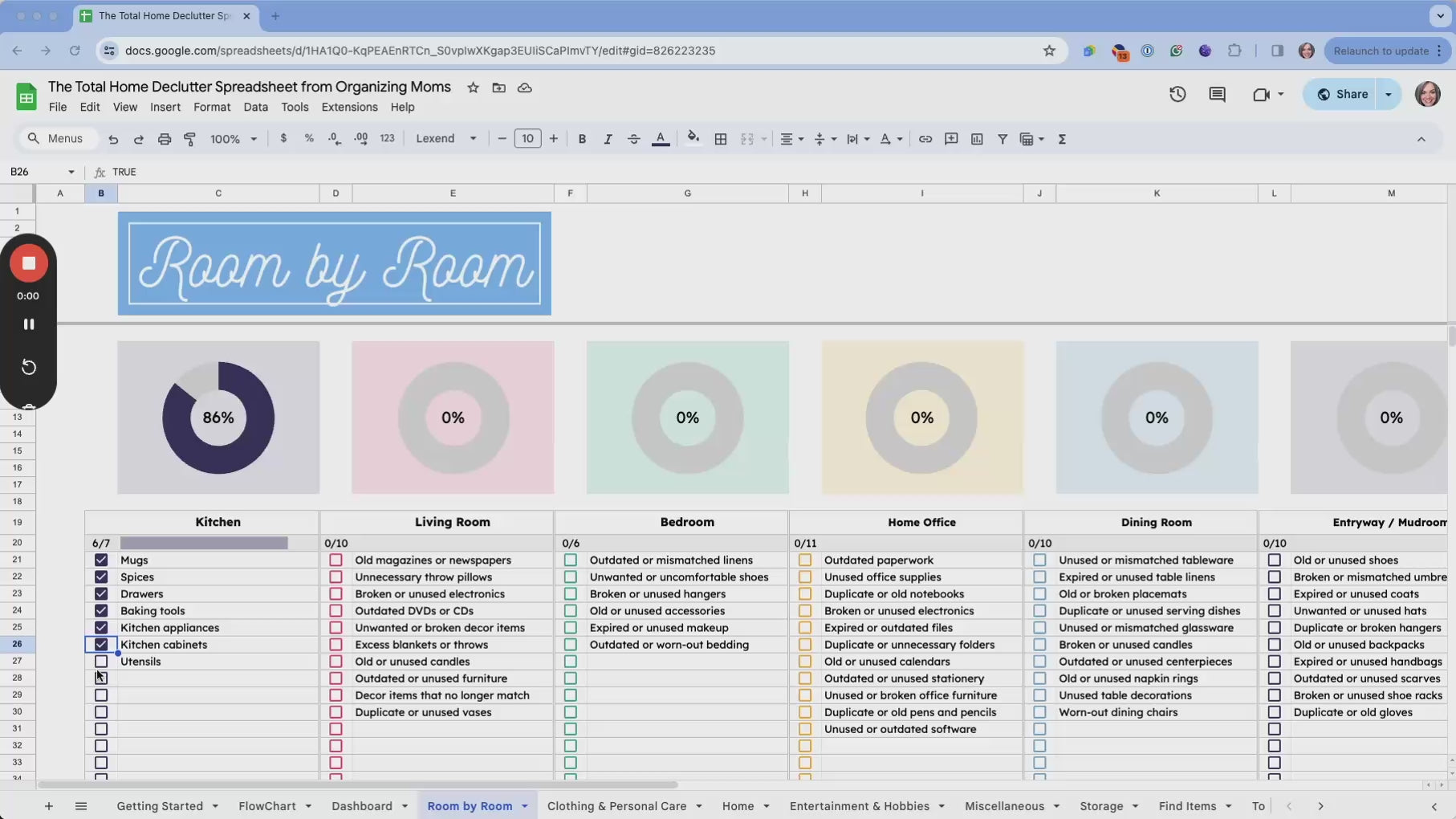Open the Format menu
Image resolution: width=1456 pixels, height=819 pixels.
(x=212, y=107)
